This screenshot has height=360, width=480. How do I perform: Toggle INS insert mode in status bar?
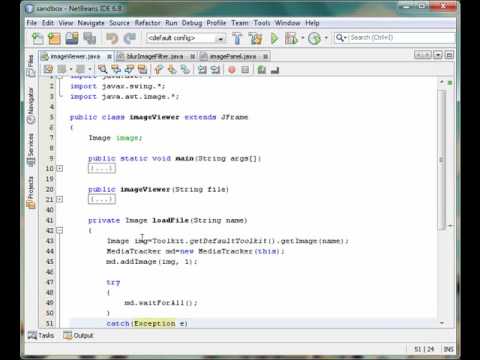448,349
